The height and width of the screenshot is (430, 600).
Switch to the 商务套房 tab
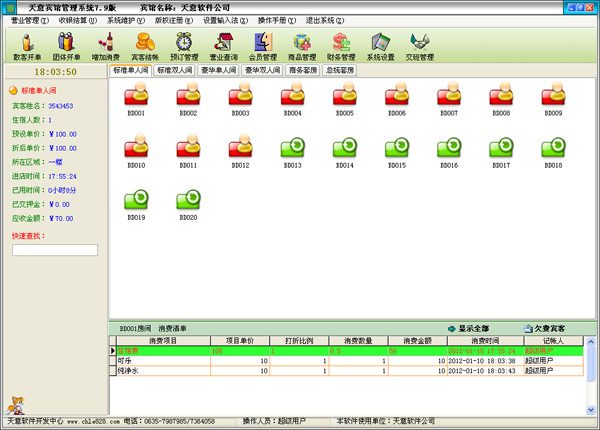[x=307, y=71]
